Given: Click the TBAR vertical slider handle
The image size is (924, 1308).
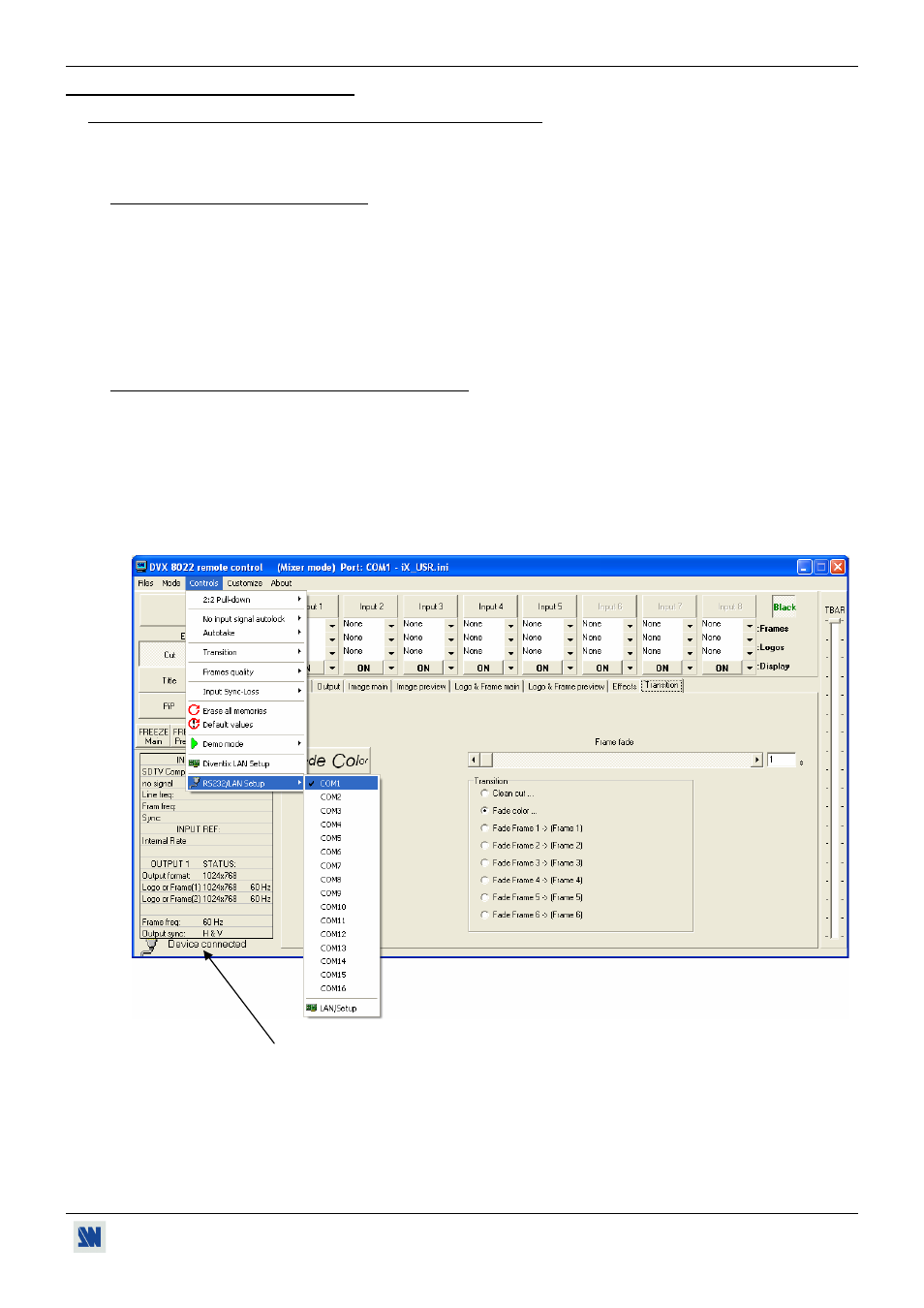Looking at the screenshot, I should (834, 620).
